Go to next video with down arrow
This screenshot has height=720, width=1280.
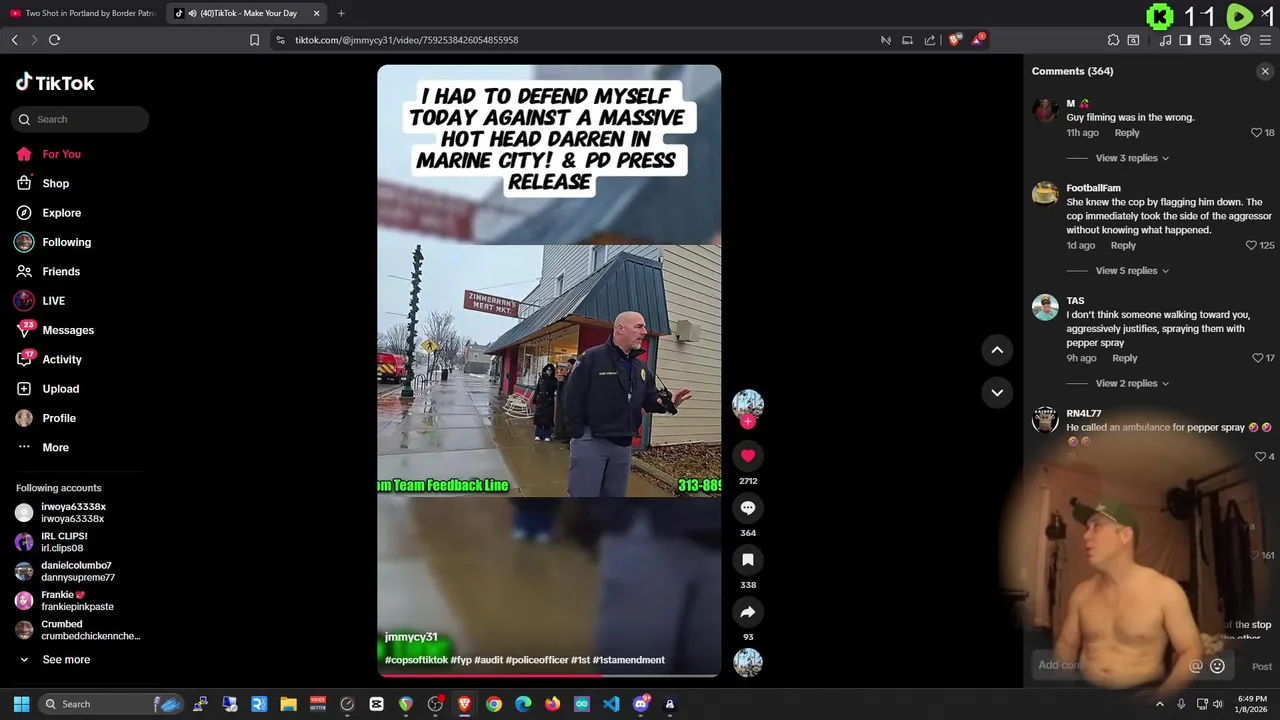coord(997,392)
